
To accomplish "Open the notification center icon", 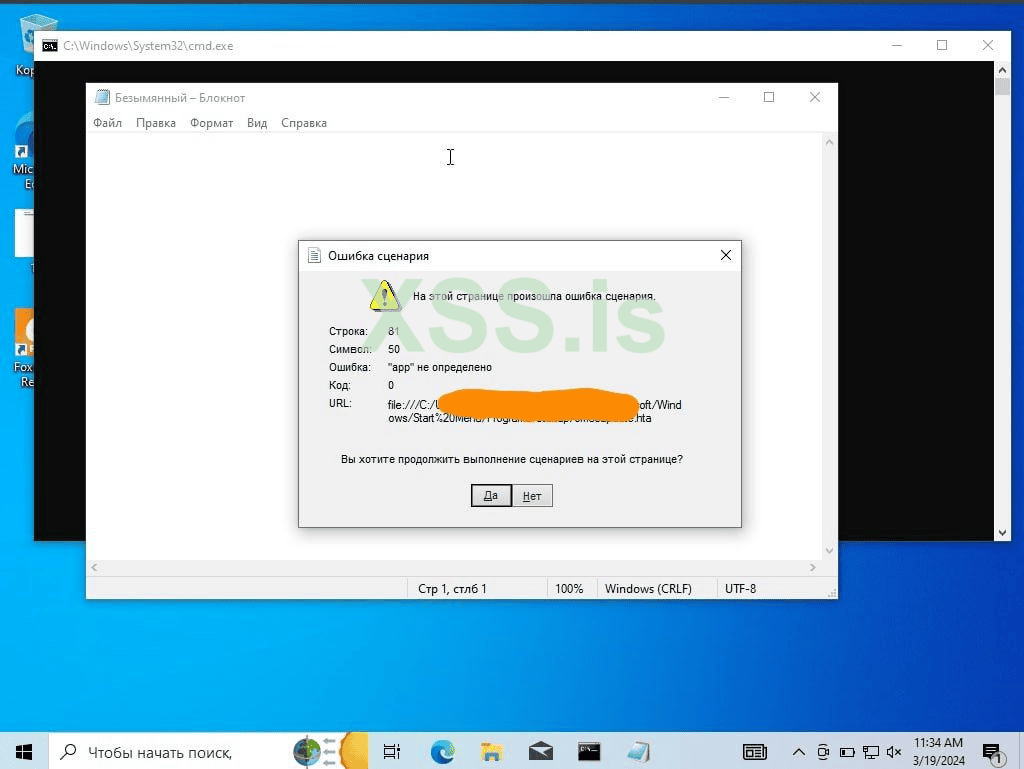I will [x=992, y=753].
